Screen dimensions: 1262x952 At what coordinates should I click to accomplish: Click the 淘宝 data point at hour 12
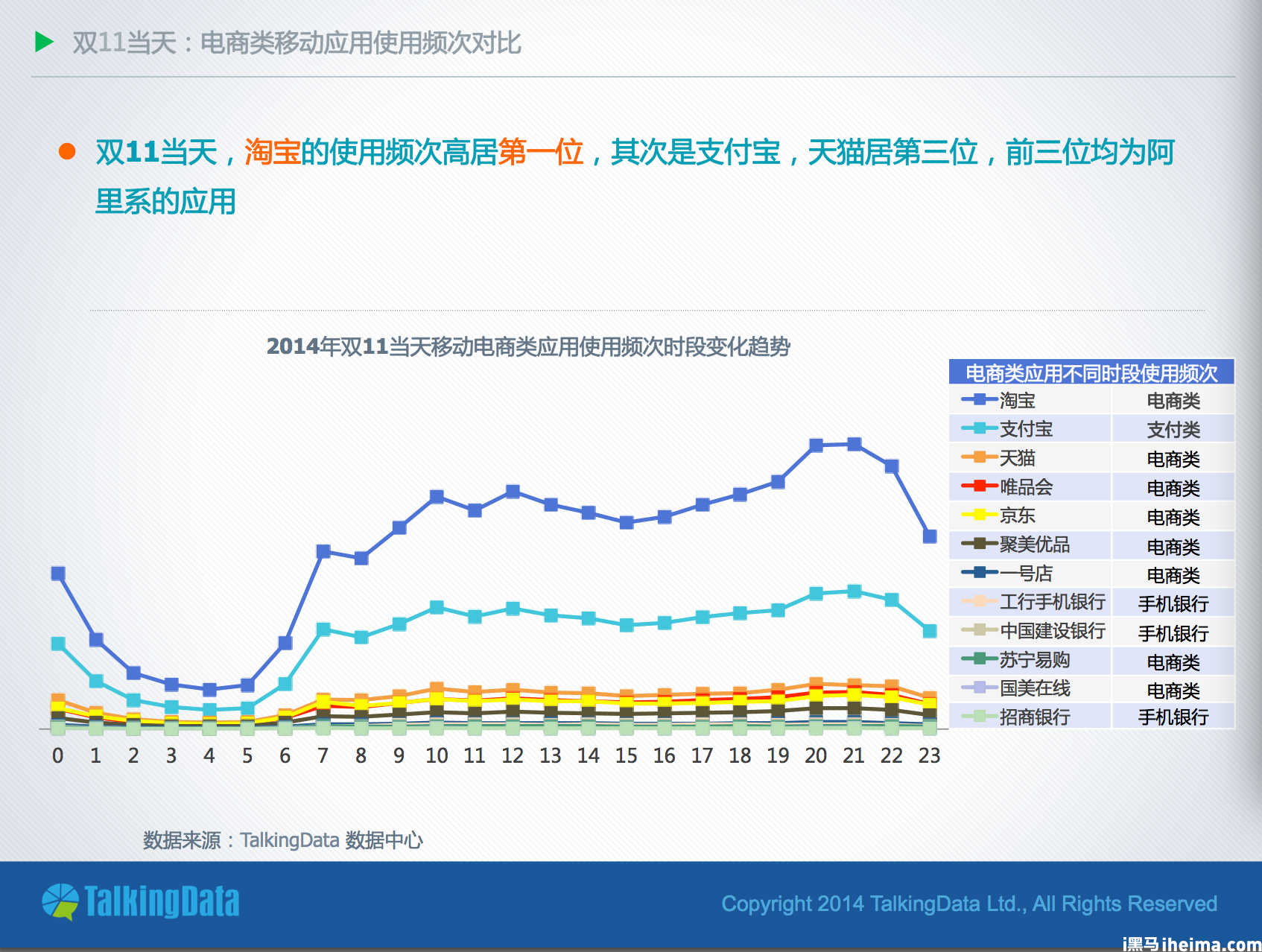point(513,492)
